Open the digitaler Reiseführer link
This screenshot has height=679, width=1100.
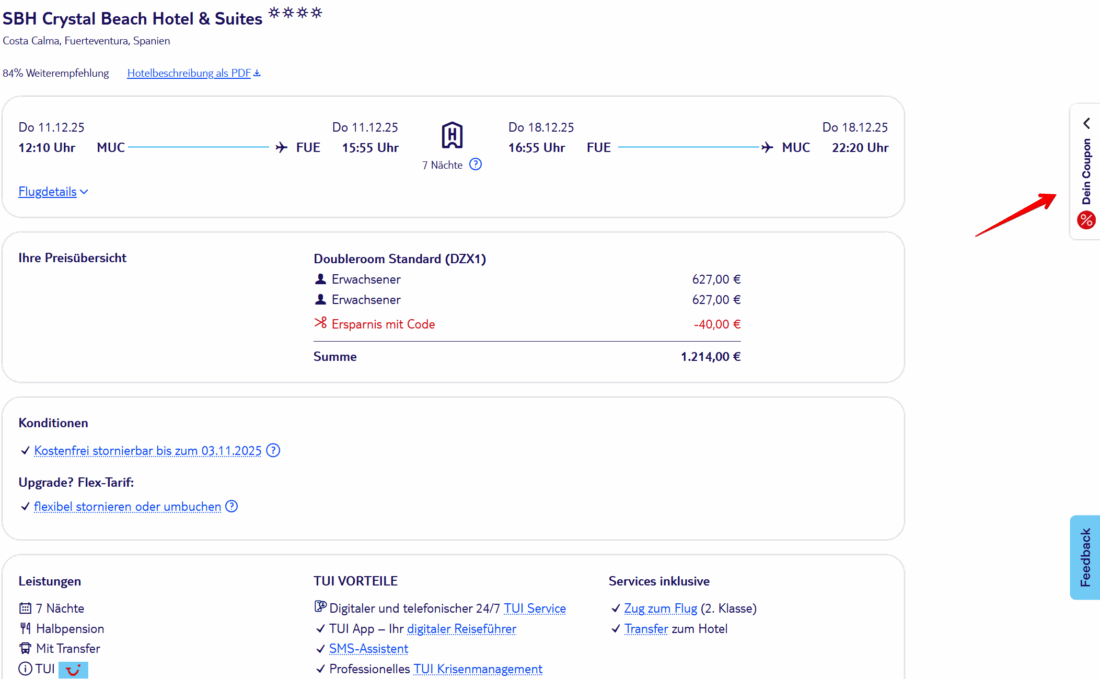[x=461, y=629]
